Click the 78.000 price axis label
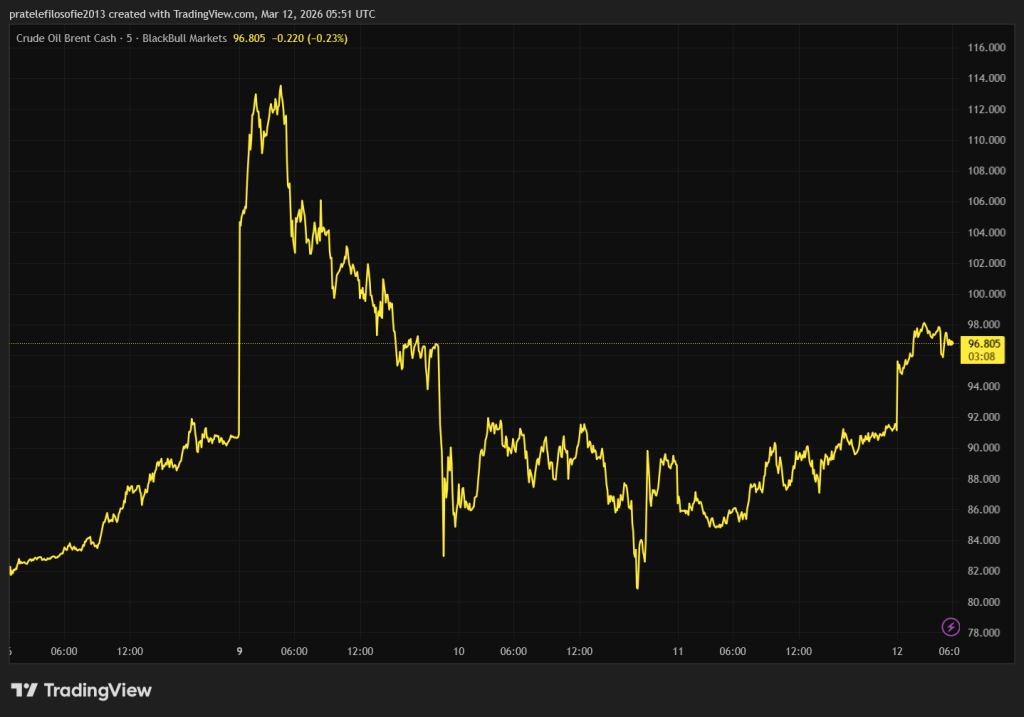 pos(985,633)
